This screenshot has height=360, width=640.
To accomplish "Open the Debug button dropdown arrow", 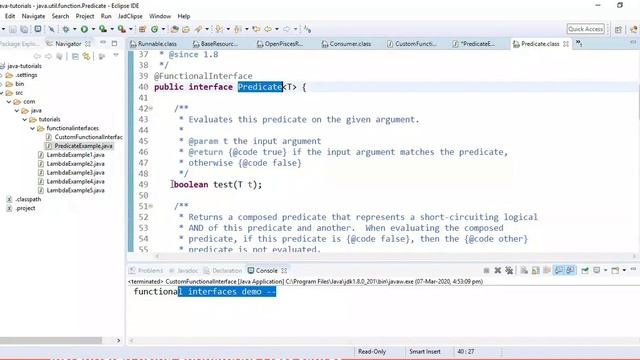I will [x=74, y=29].
